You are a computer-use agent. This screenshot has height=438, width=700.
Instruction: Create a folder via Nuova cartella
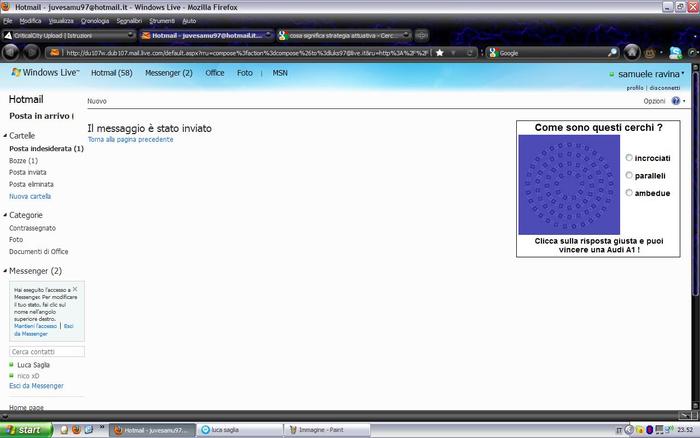30,196
